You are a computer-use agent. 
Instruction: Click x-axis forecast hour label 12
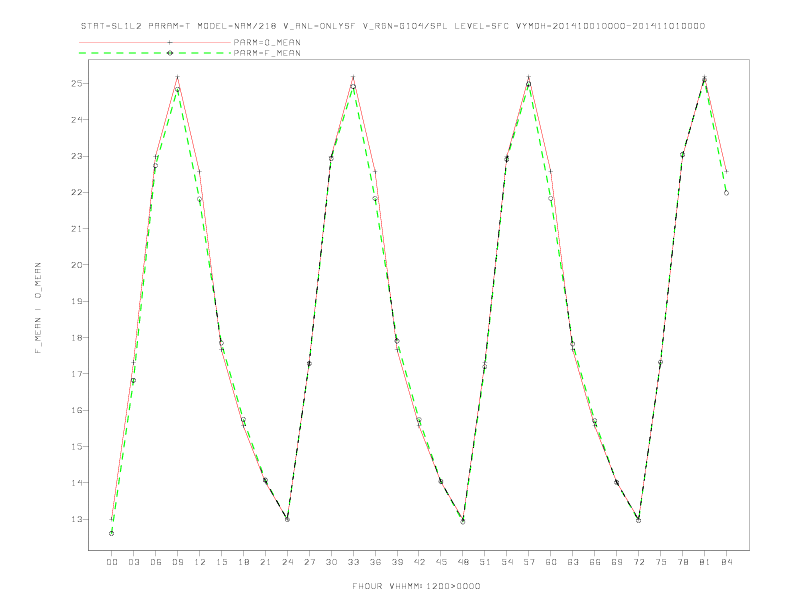tap(200, 562)
